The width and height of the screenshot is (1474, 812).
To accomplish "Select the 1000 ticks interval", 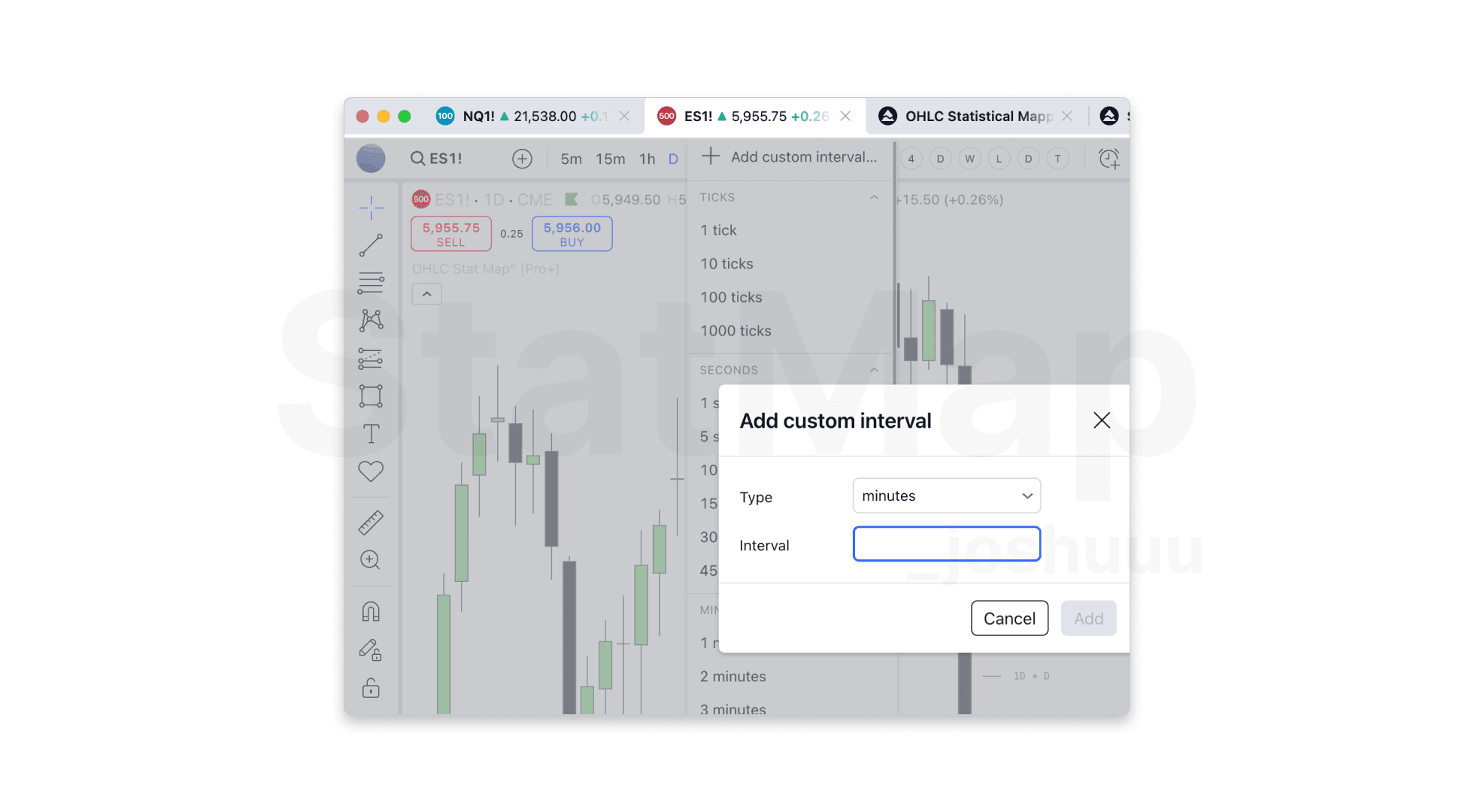I will point(736,330).
